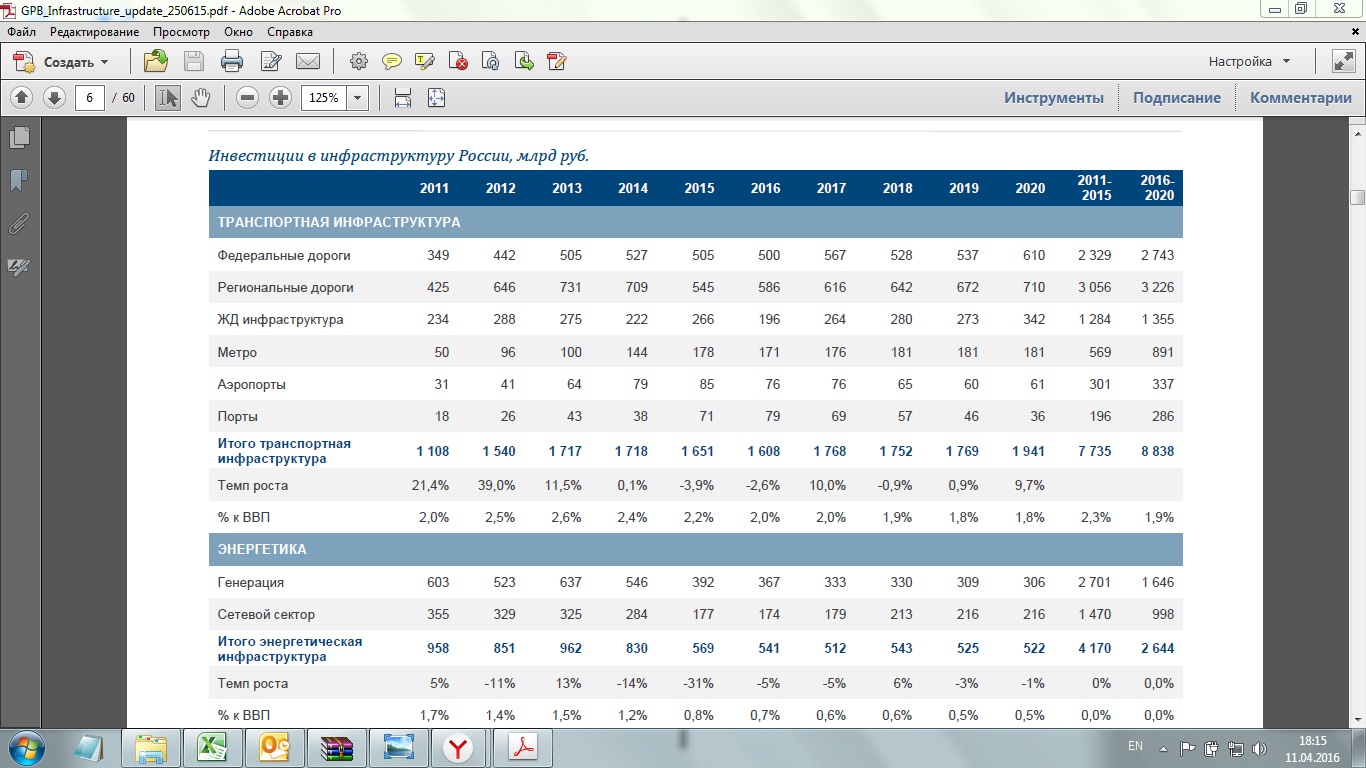This screenshot has height=768, width=1366.
Task: Open the Комментарии pane
Action: point(1300,98)
